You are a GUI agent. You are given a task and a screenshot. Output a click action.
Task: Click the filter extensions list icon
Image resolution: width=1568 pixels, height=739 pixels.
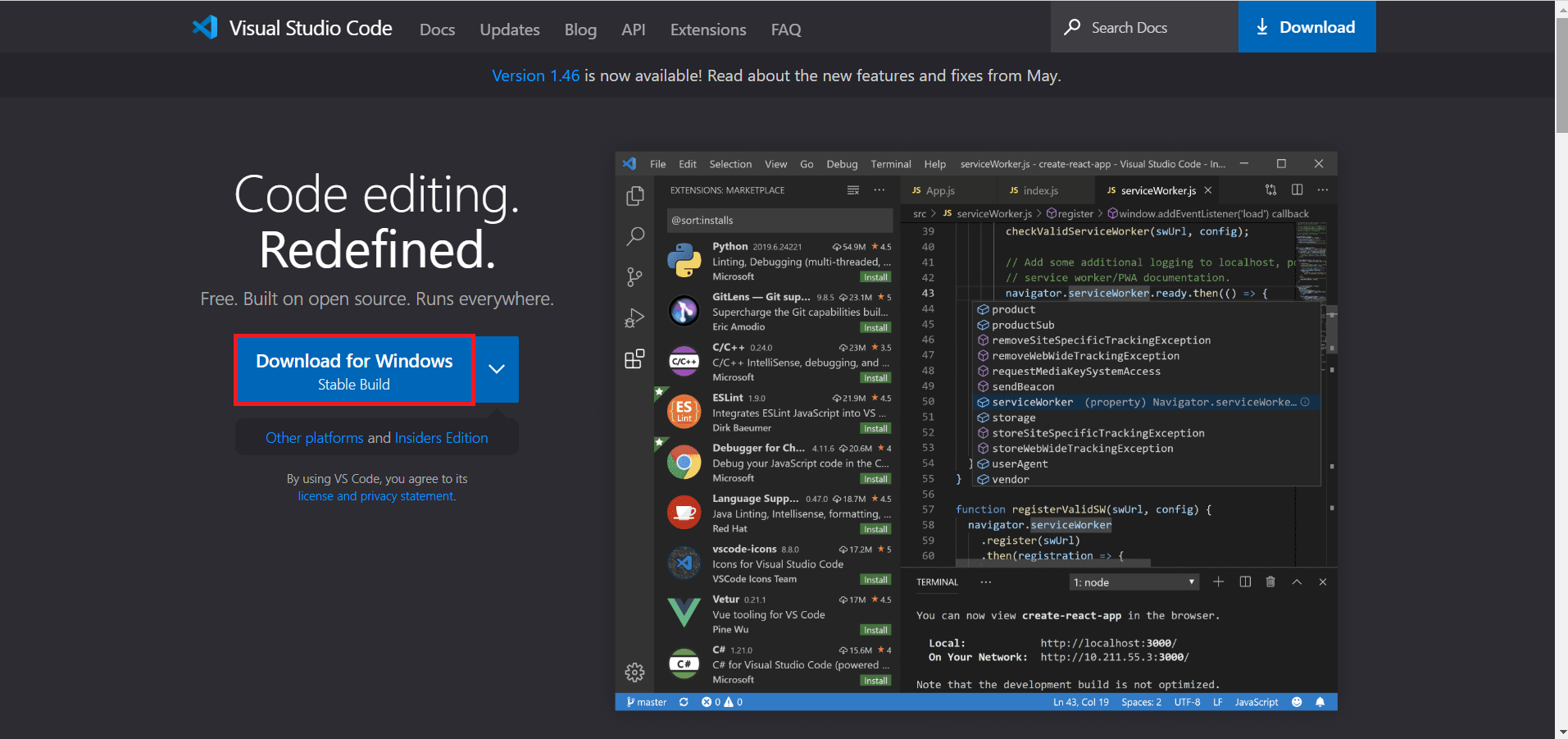853,190
